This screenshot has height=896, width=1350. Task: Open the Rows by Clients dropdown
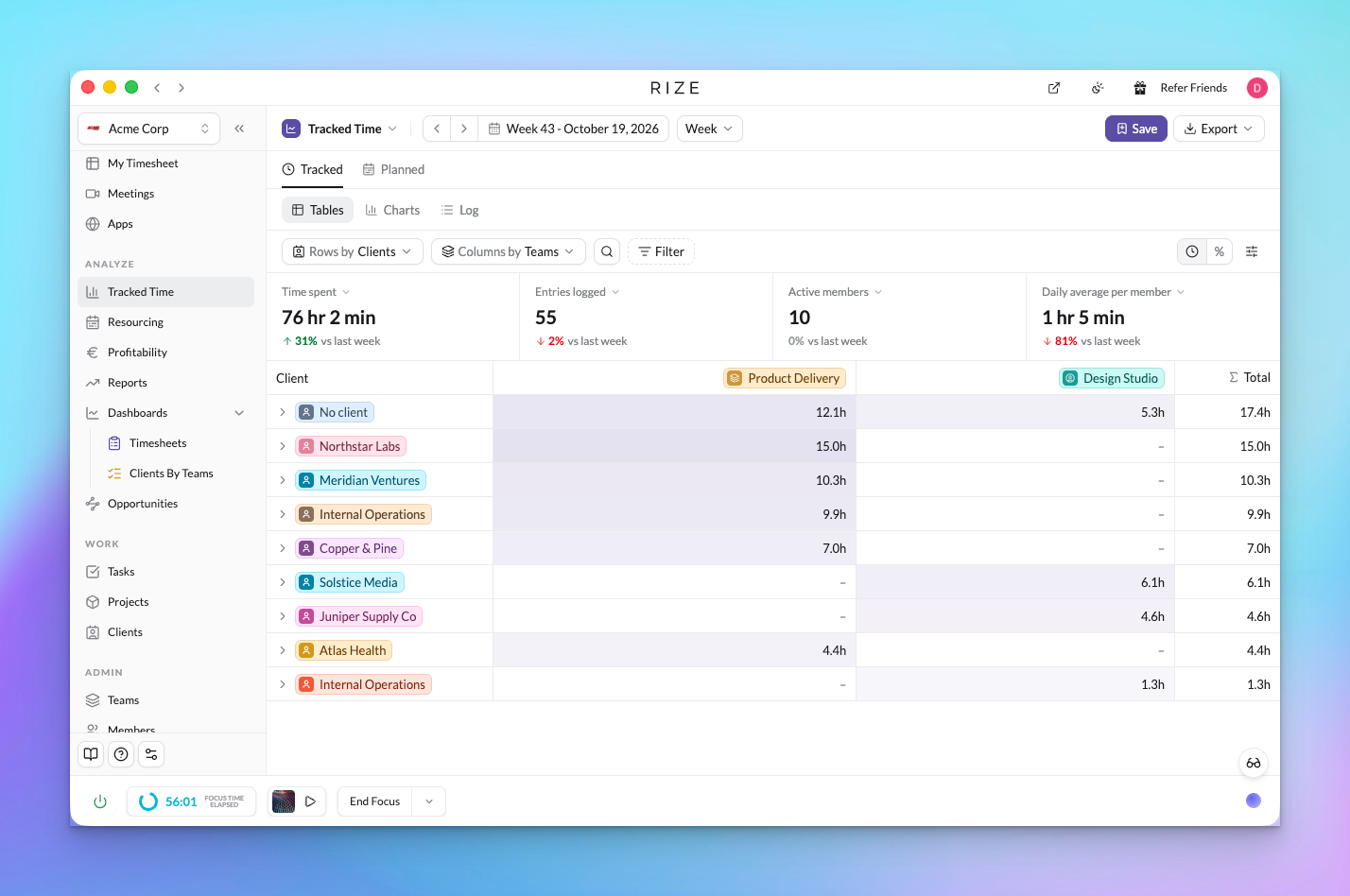[x=353, y=251]
